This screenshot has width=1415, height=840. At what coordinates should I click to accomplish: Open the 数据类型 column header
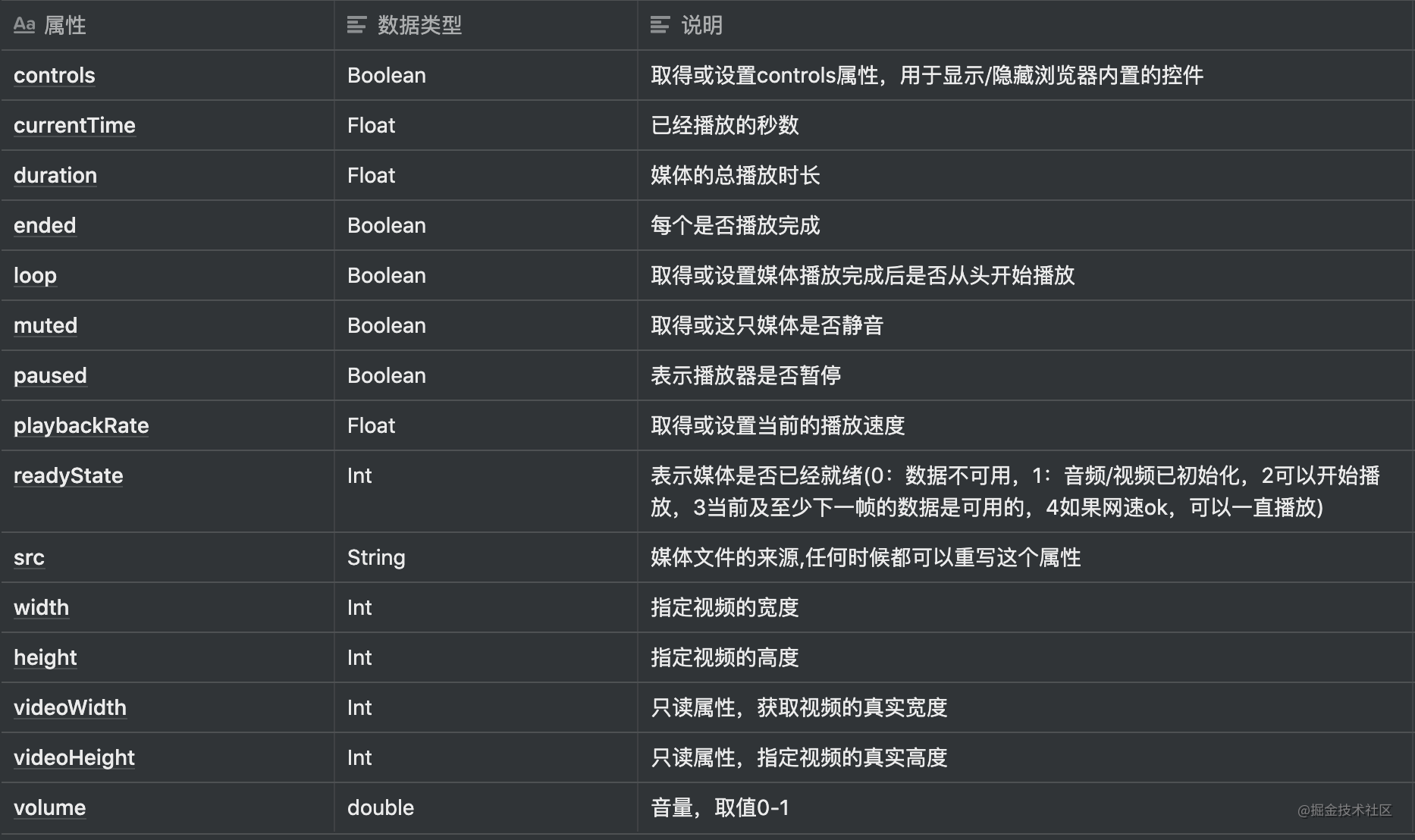pyautogui.click(x=419, y=25)
